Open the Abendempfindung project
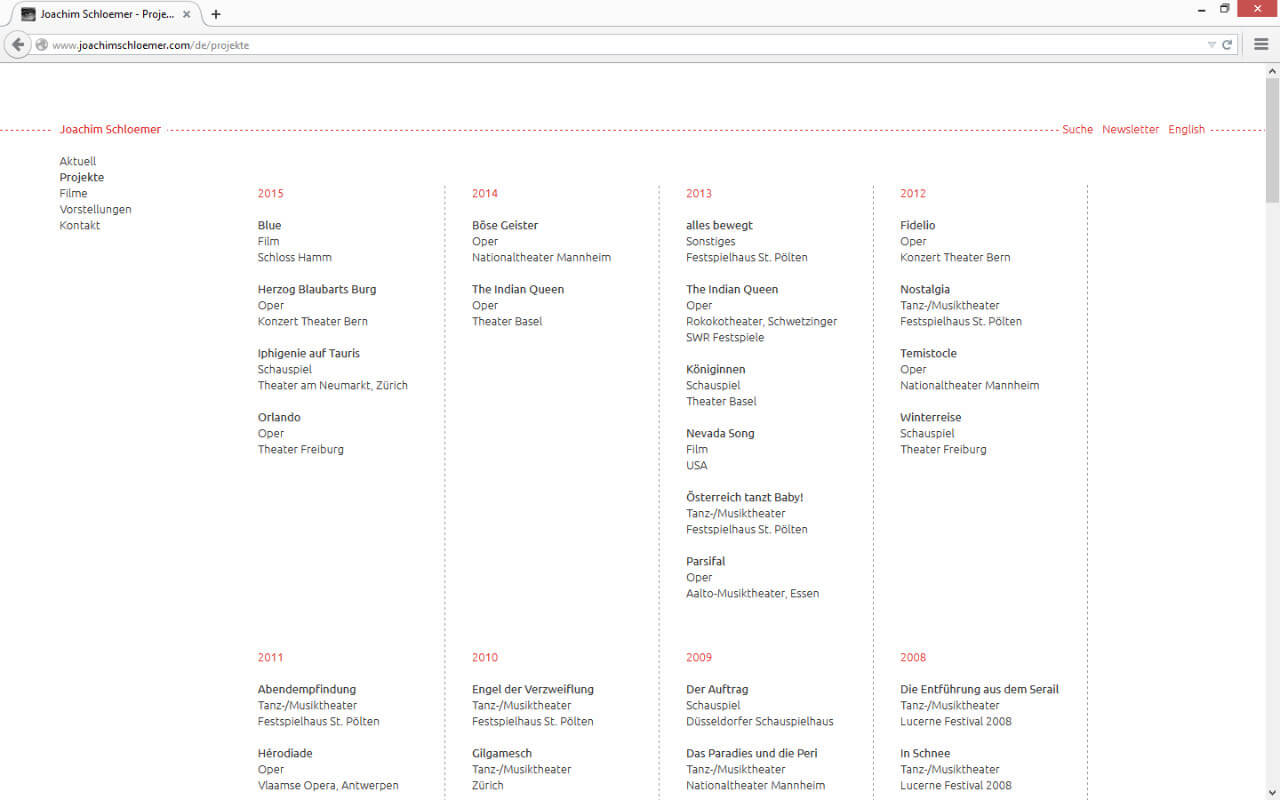1280x800 pixels. (307, 689)
